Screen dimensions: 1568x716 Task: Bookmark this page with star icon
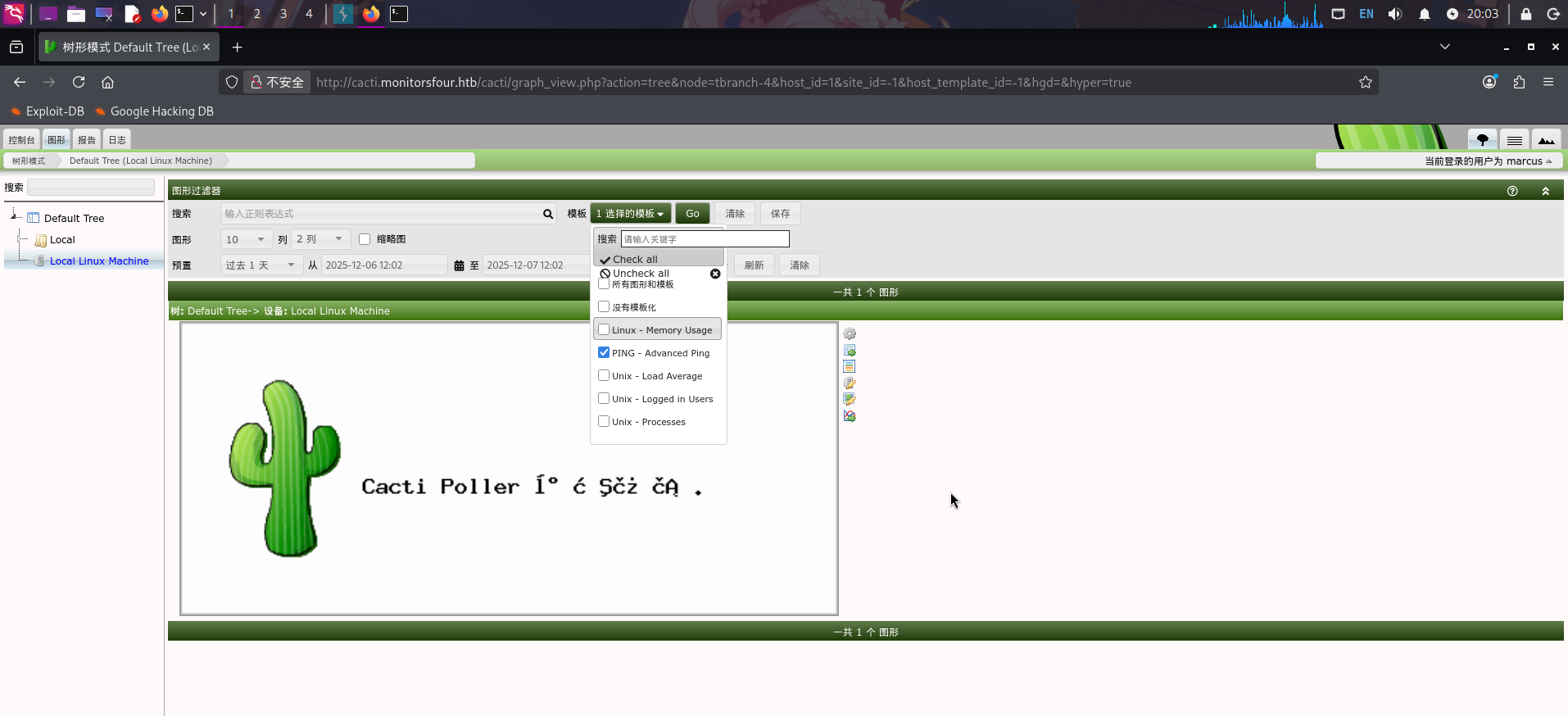[1366, 82]
